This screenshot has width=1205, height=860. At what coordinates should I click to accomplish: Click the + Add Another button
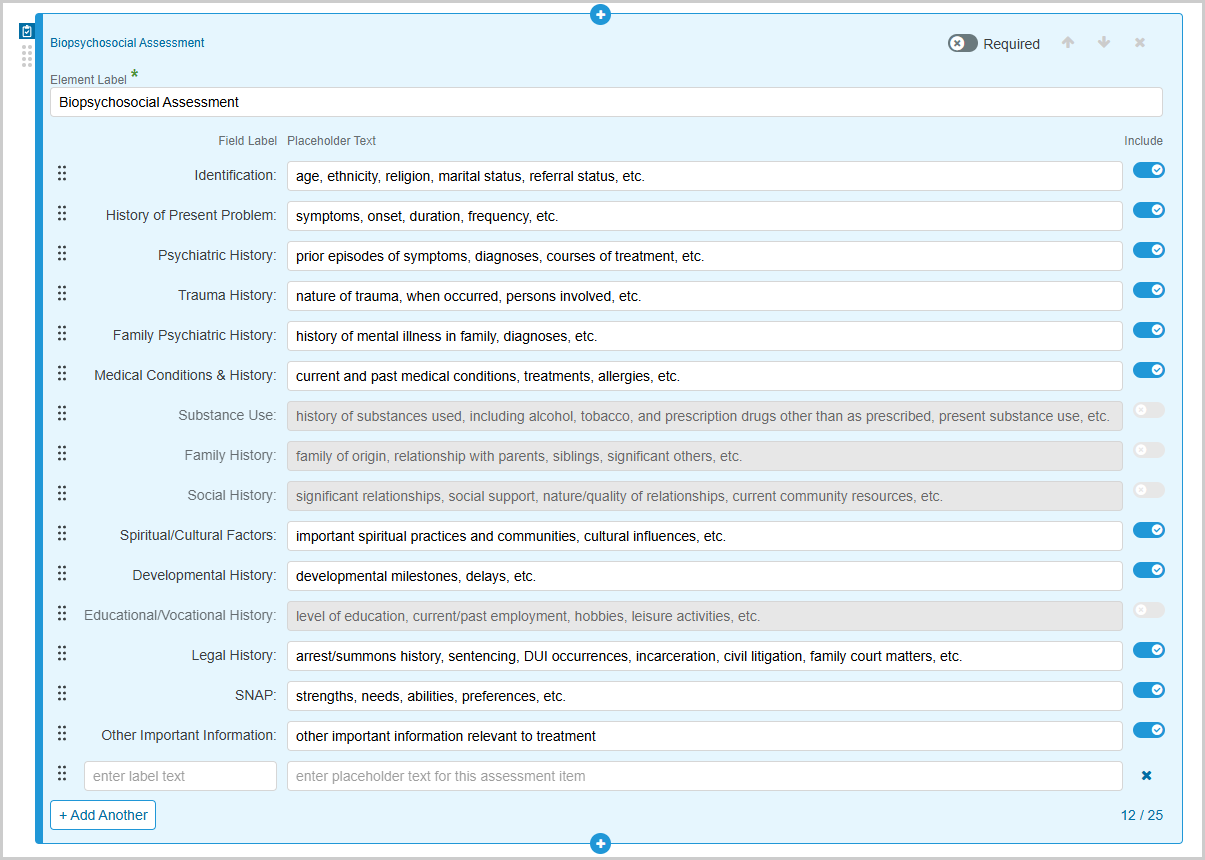click(x=103, y=815)
